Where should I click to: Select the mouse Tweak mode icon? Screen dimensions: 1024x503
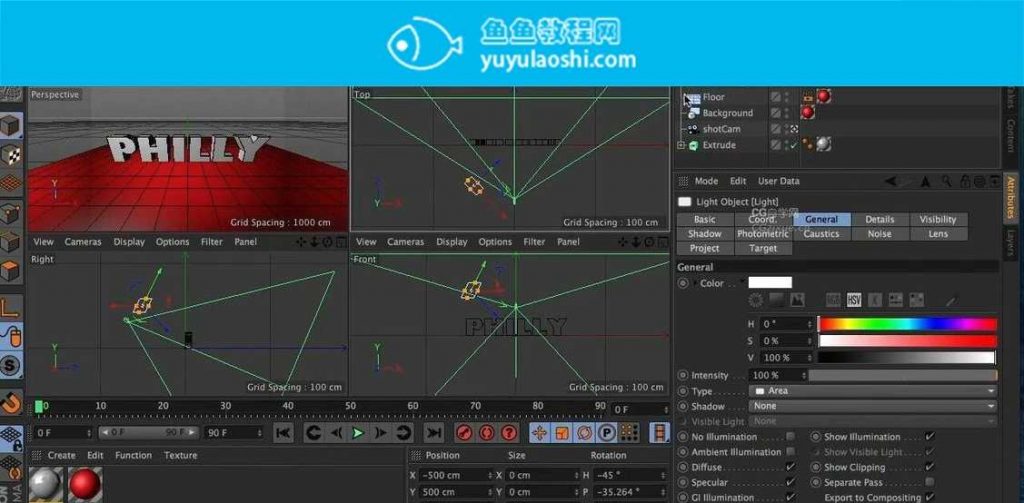pyautogui.click(x=11, y=336)
